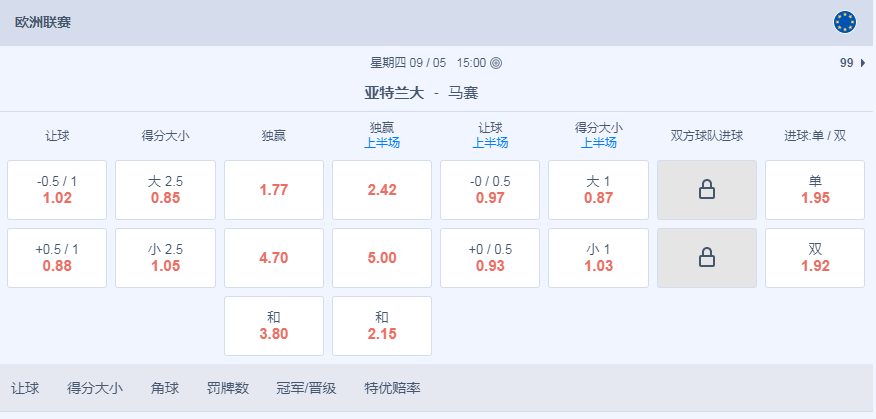Switch to the 角球 tab
This screenshot has height=419, width=876.
[x=165, y=388]
